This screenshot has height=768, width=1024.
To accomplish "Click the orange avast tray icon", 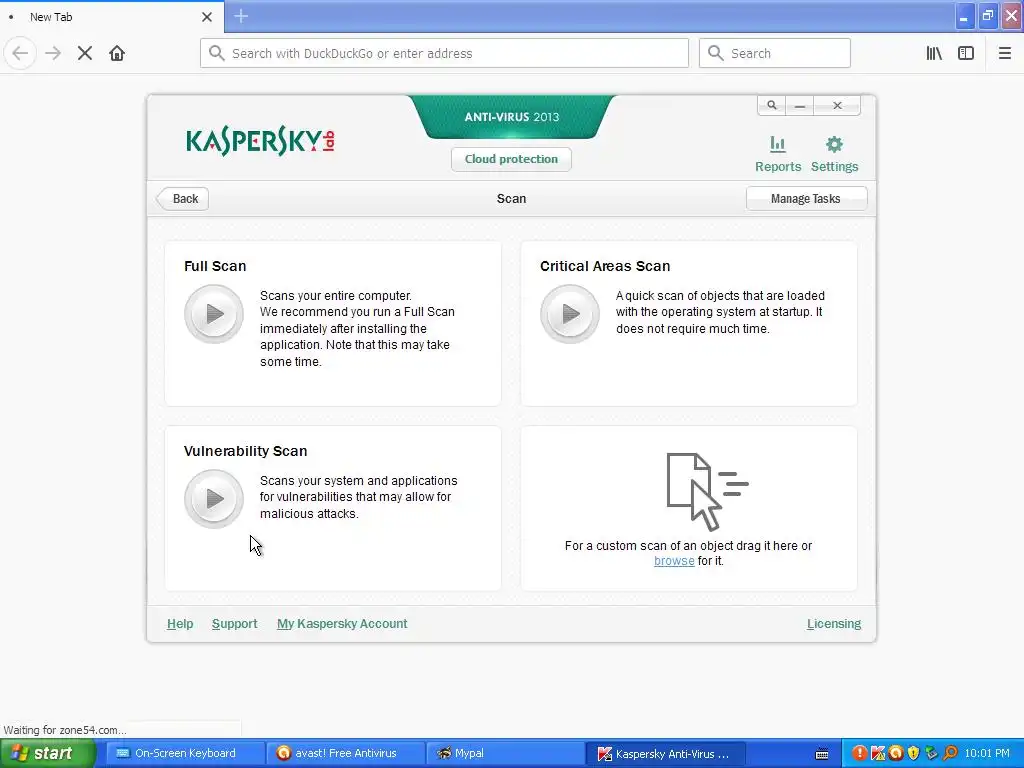I will coord(896,754).
